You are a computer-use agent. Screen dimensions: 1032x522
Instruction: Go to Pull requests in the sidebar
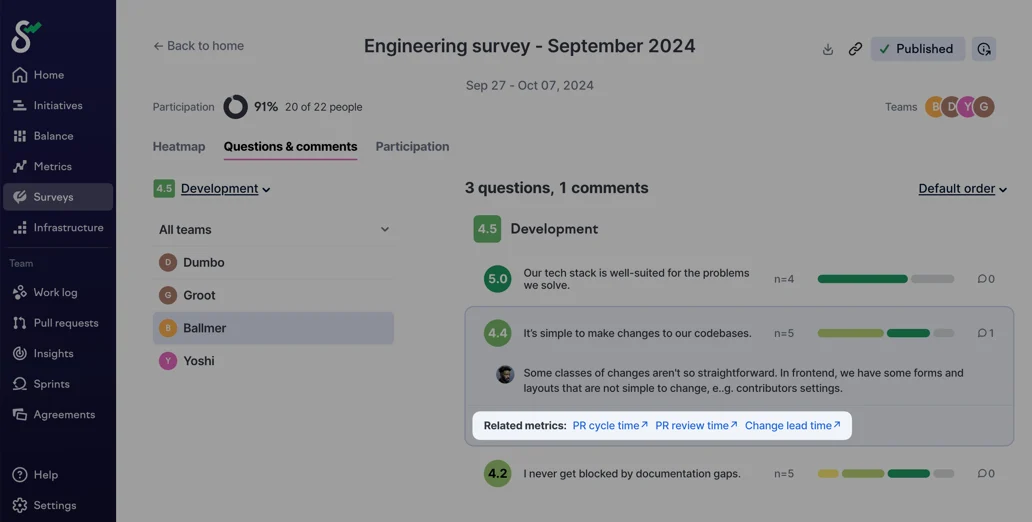coord(65,323)
